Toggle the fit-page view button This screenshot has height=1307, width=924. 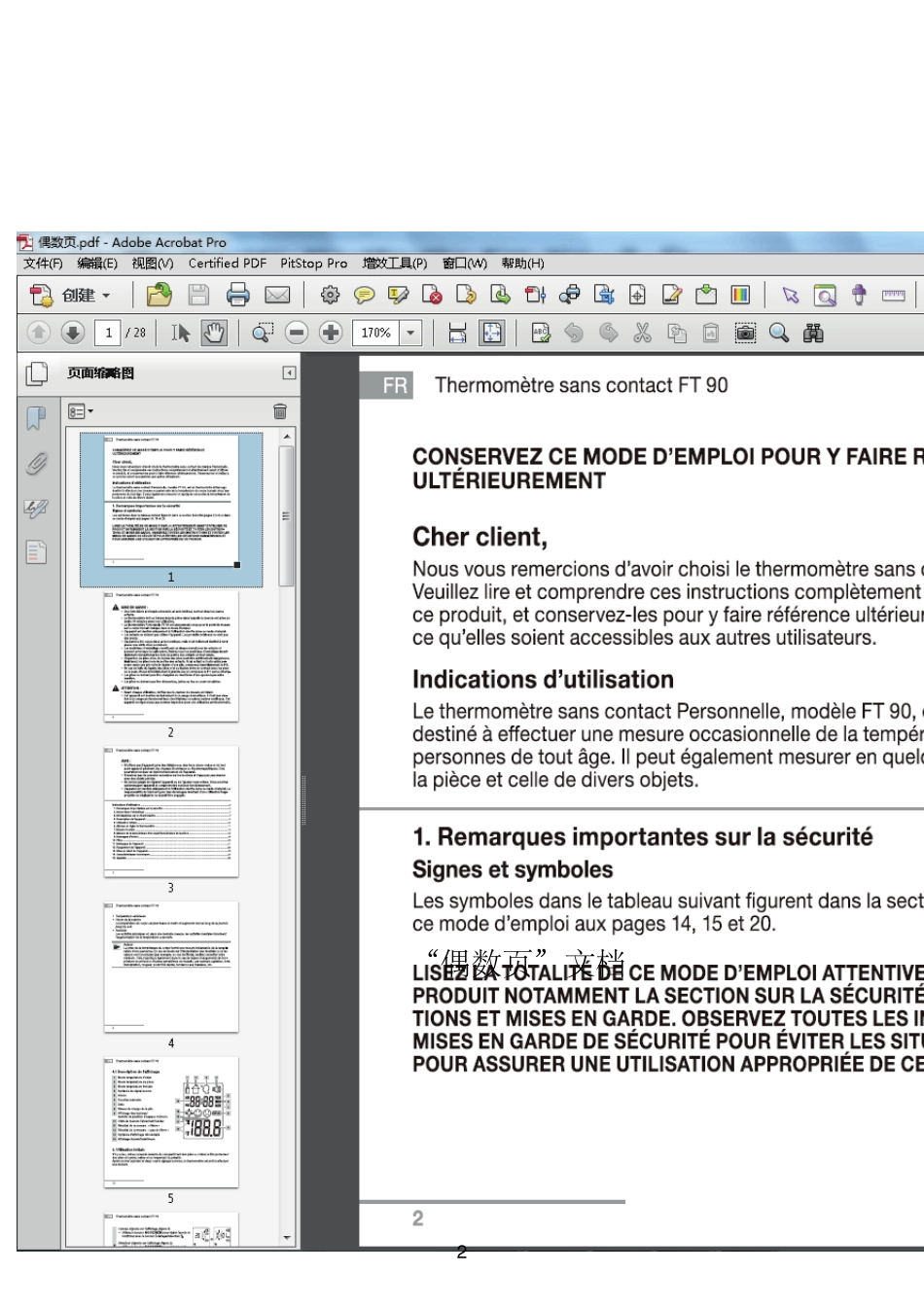pos(492,334)
